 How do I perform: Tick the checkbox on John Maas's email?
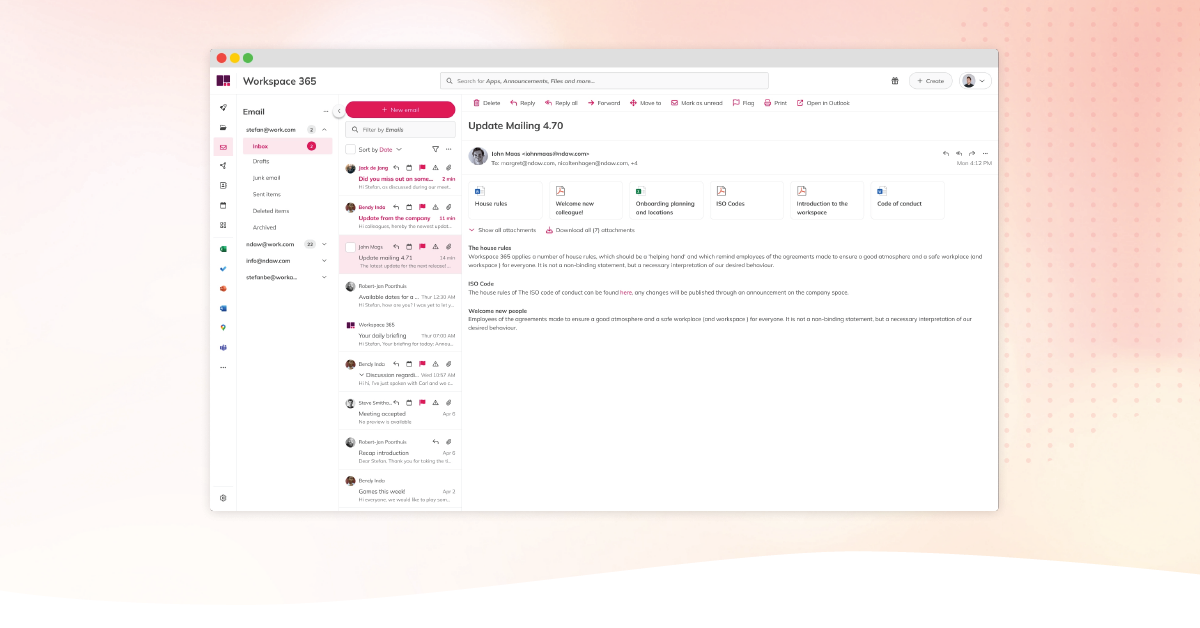[x=350, y=248]
